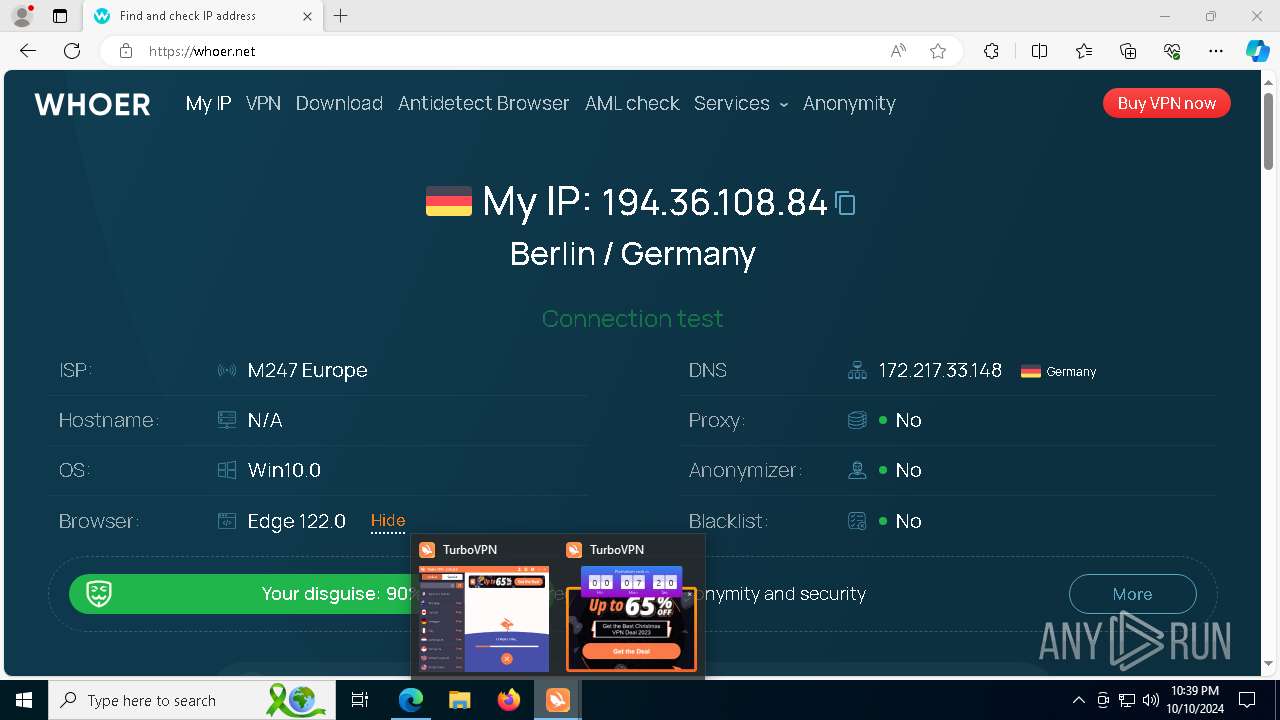The height and width of the screenshot is (720, 1280).
Task: Select the M247 Europe ISP text
Action: pos(307,370)
